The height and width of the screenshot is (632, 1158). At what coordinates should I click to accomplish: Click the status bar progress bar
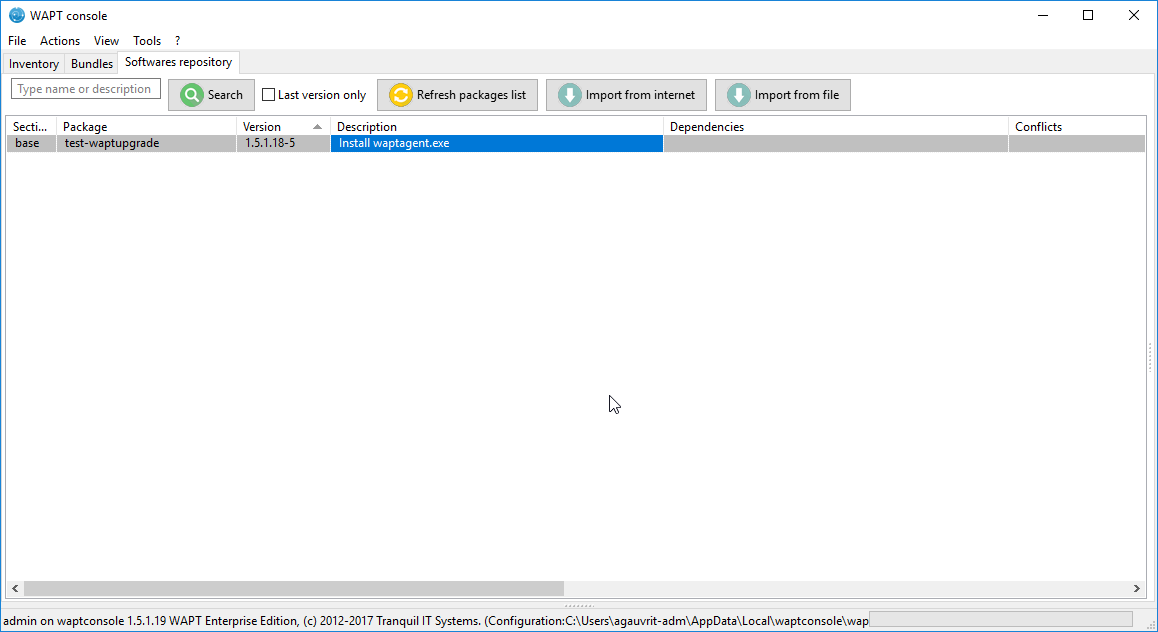tap(1001, 619)
